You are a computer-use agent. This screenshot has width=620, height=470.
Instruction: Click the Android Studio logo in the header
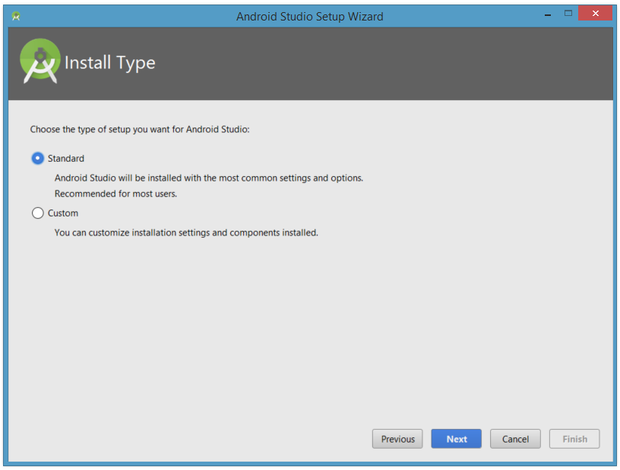click(x=40, y=63)
